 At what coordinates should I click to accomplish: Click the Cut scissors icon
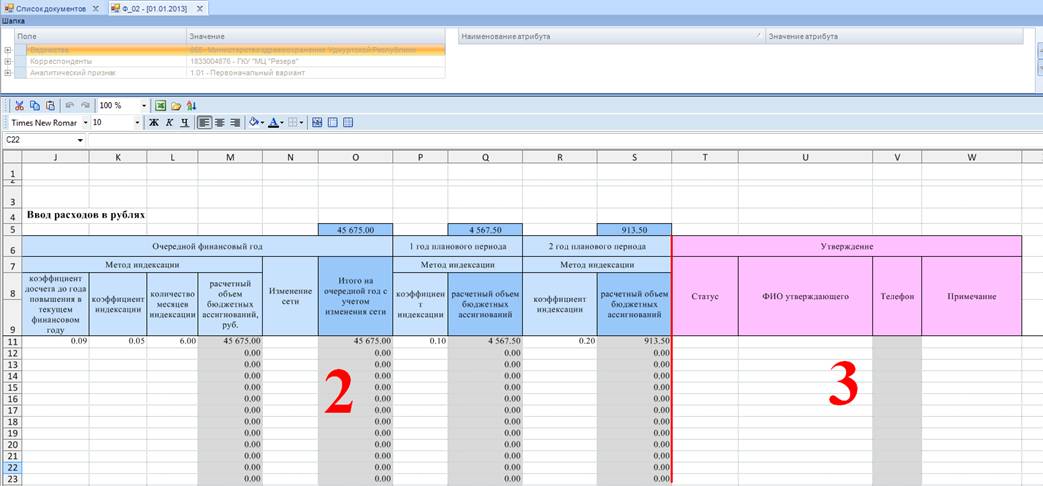(19, 105)
